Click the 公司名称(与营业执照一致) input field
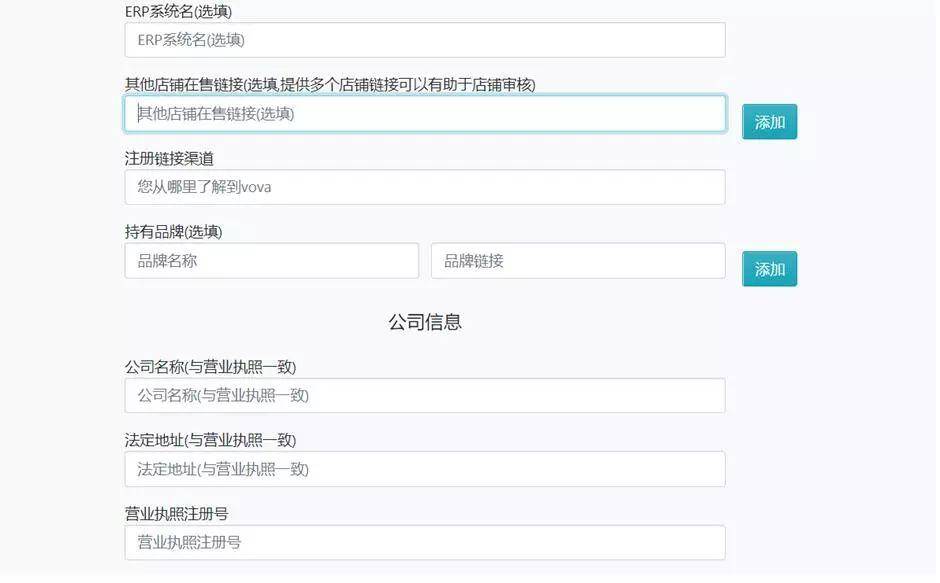 (424, 395)
